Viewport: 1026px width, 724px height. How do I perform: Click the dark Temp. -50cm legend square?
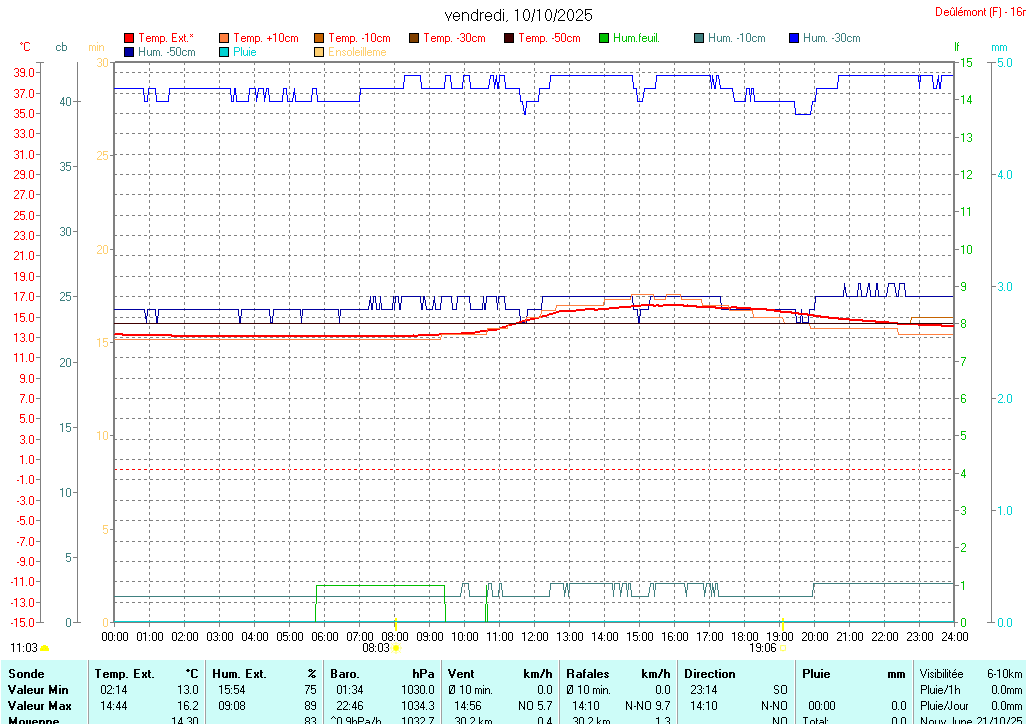tap(509, 38)
